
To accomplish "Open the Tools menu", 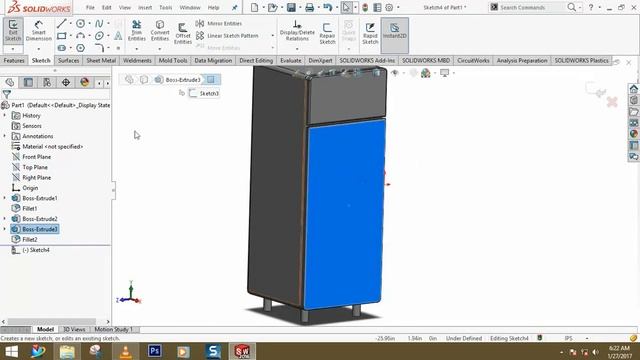I will 165,7.
